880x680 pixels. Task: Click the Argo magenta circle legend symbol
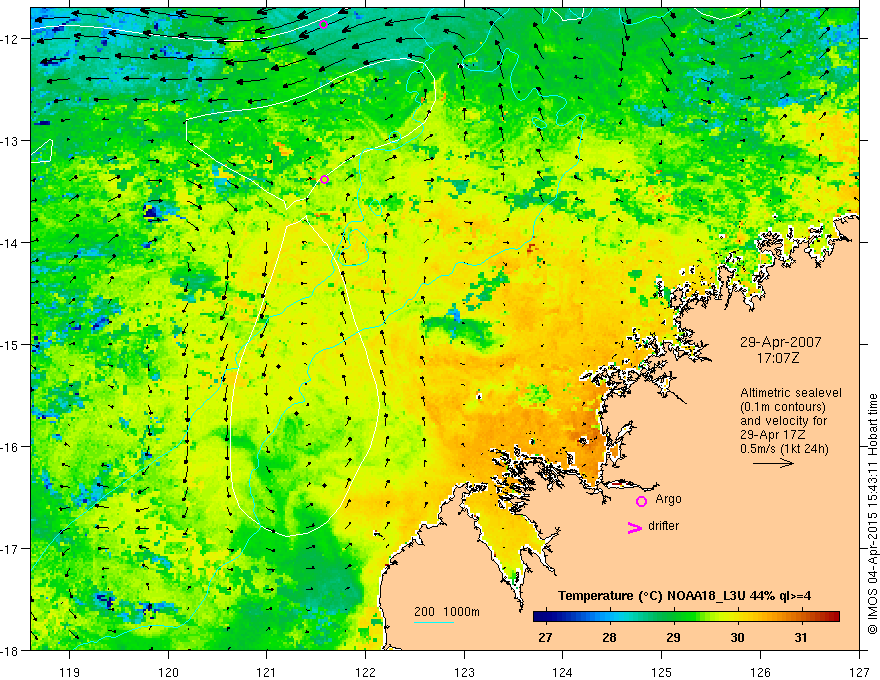pyautogui.click(x=641, y=501)
